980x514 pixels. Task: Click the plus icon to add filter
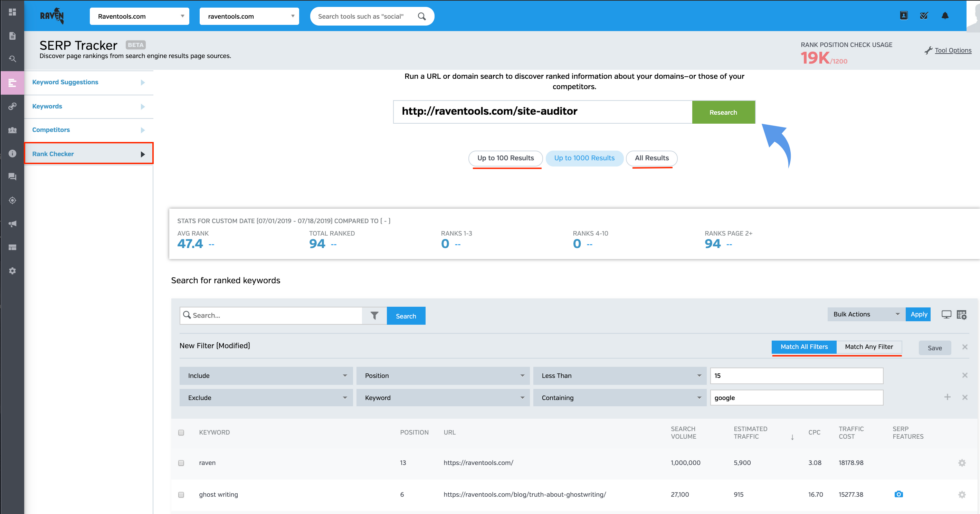947,397
